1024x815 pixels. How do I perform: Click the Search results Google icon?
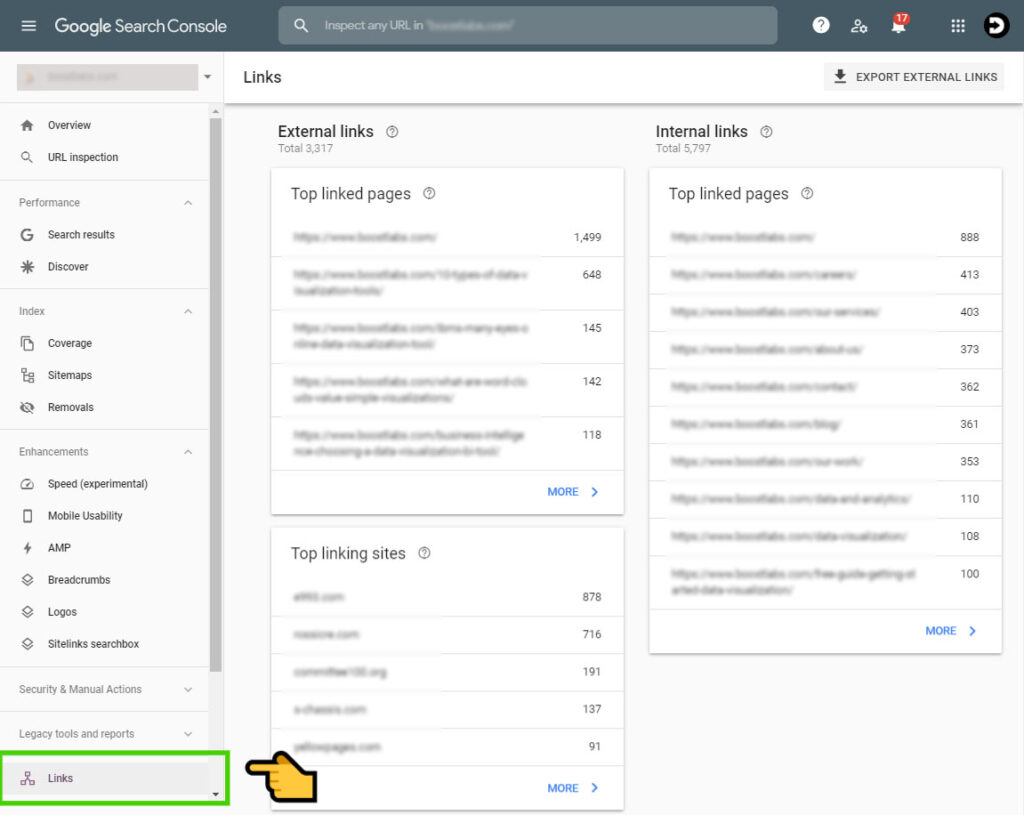[27, 235]
